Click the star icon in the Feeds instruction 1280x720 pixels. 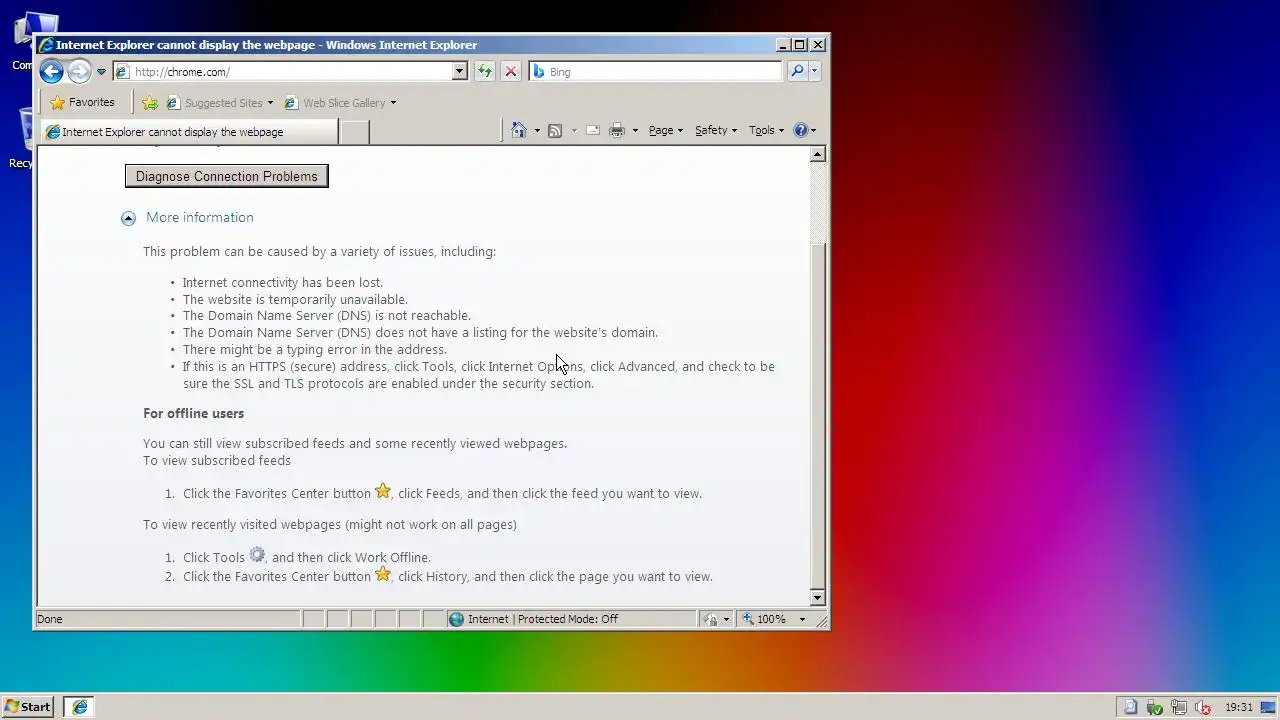pos(383,491)
